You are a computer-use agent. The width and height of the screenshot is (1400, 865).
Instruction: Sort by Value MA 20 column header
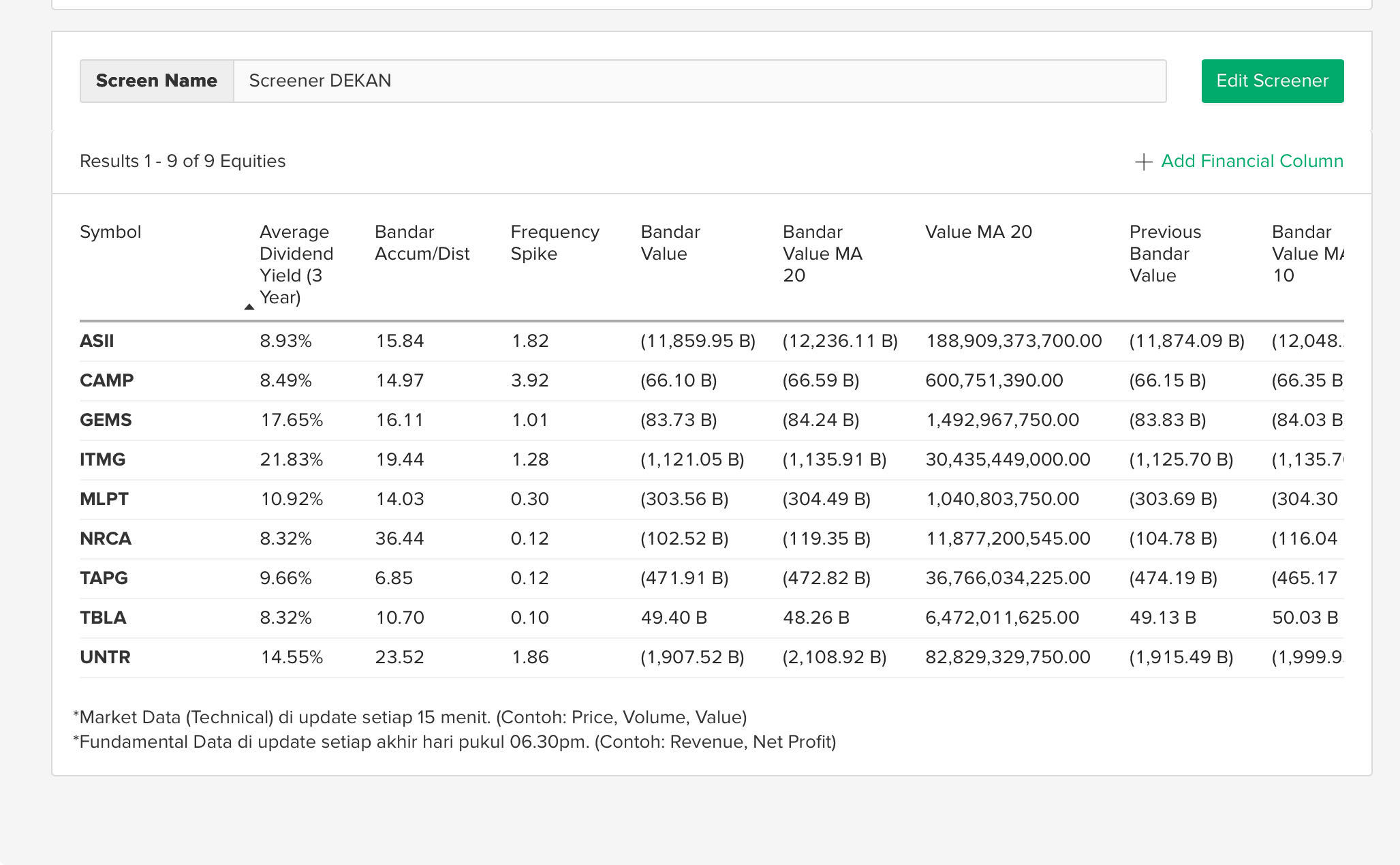click(978, 232)
